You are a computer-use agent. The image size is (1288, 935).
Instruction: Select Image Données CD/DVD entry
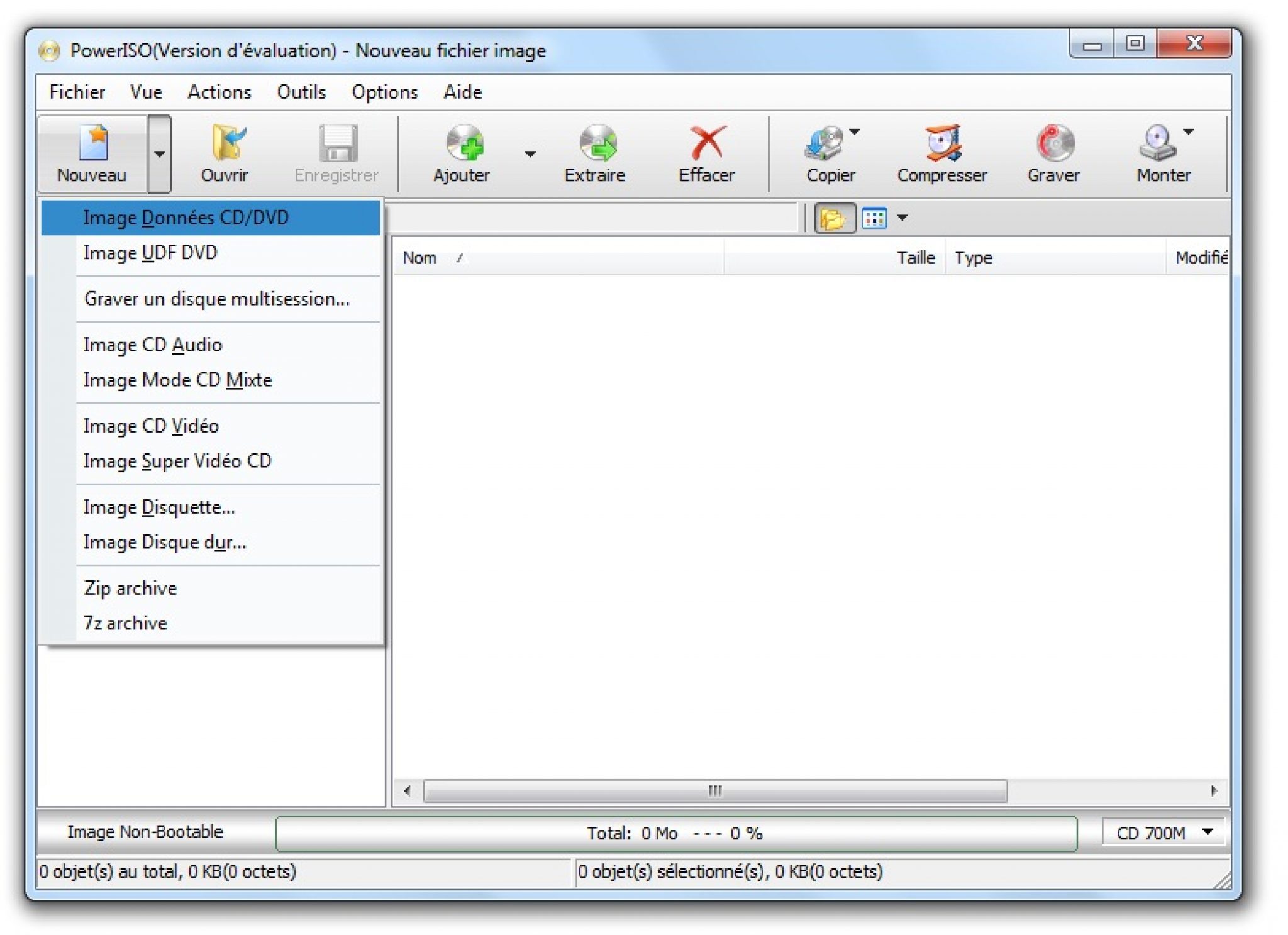pyautogui.click(x=211, y=218)
